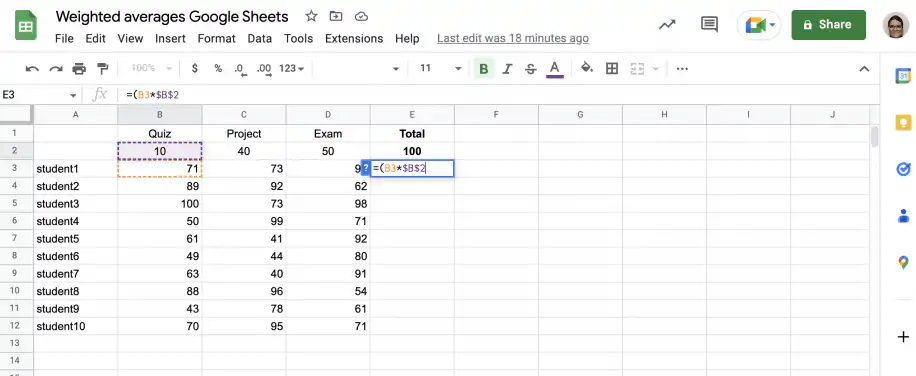Viewport: 916px width, 376px height.
Task: Toggle strikethrough formatting
Action: (530, 69)
